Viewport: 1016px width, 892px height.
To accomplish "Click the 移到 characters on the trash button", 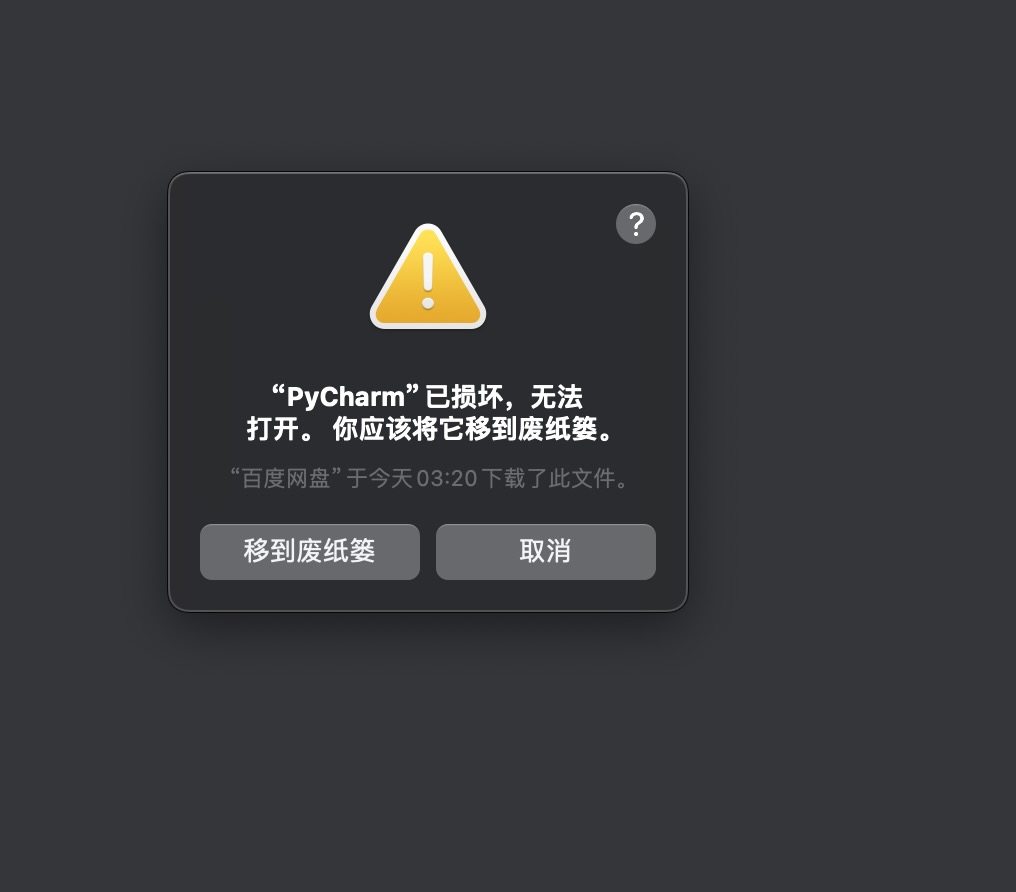I will click(x=270, y=551).
